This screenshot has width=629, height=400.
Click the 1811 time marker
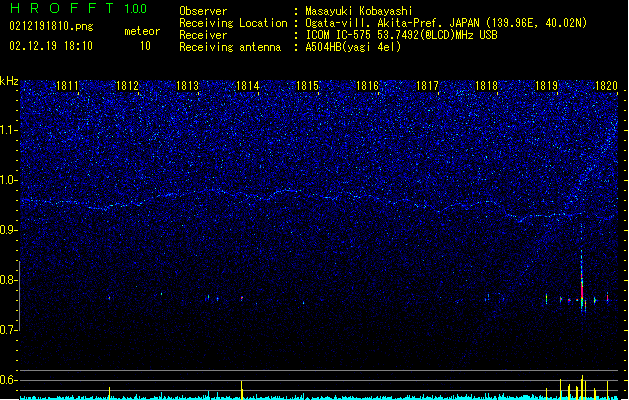coord(68,87)
